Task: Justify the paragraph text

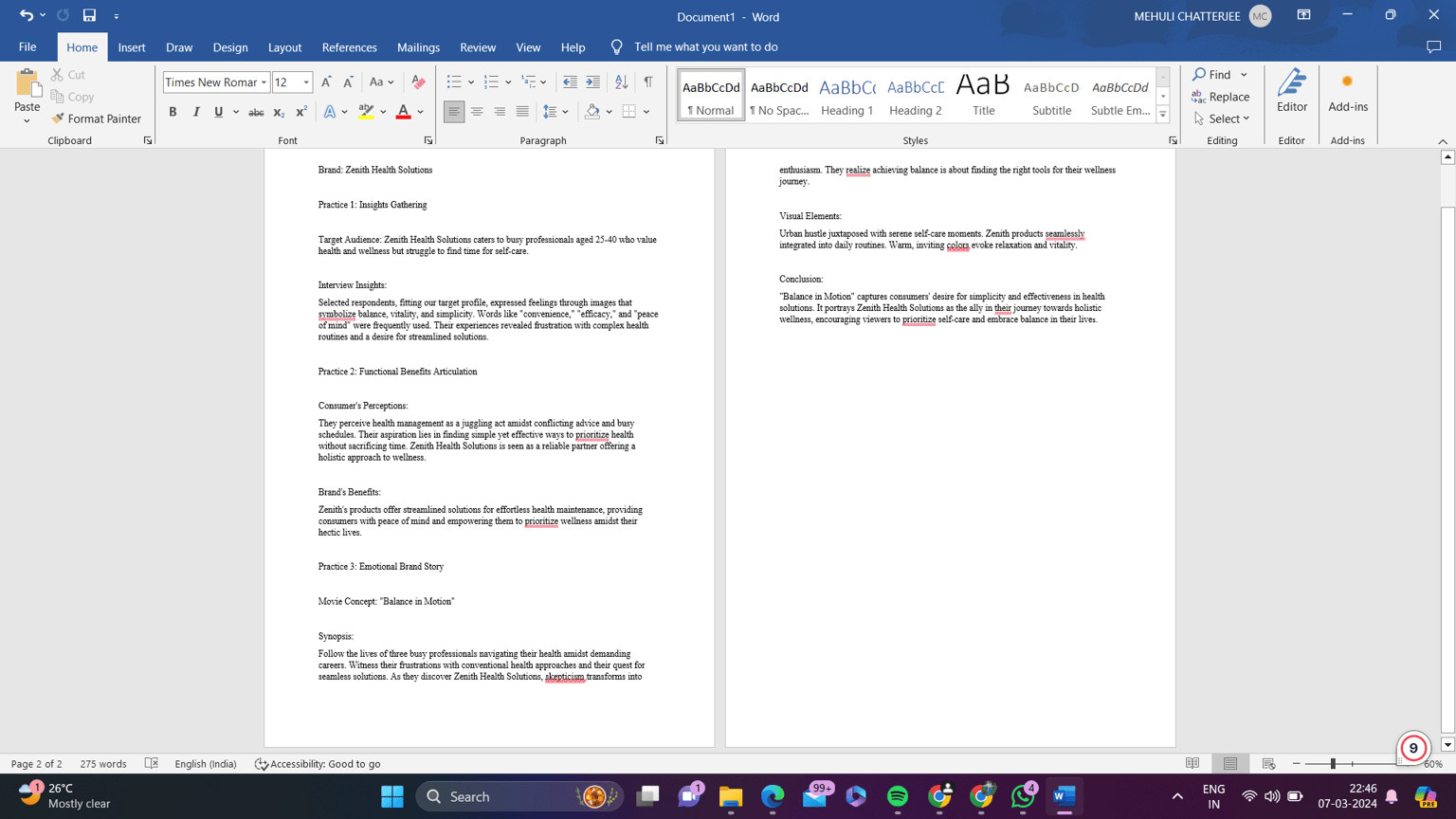Action: [522, 112]
